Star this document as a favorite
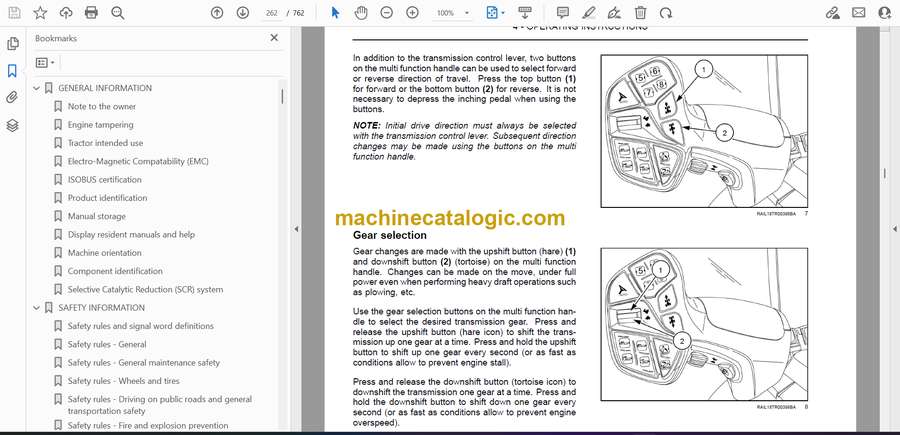 coord(40,13)
